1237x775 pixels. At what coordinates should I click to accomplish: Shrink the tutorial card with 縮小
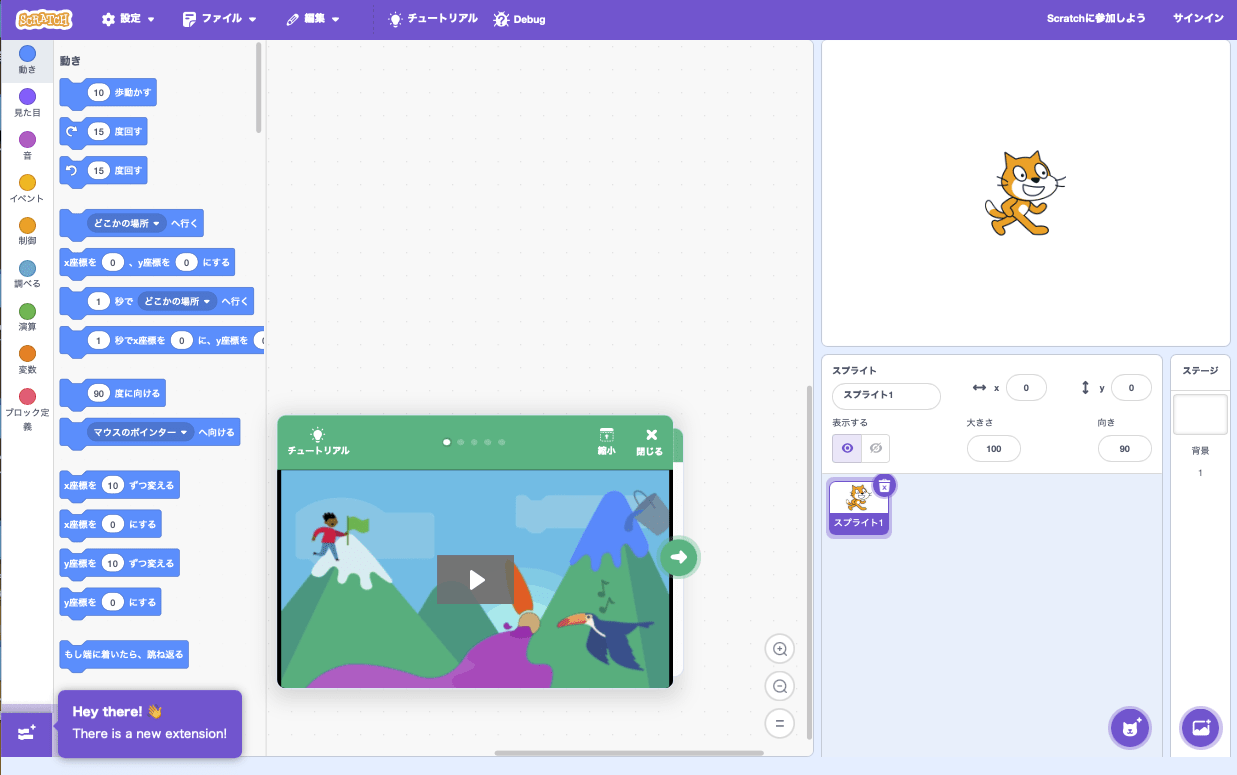pos(606,441)
